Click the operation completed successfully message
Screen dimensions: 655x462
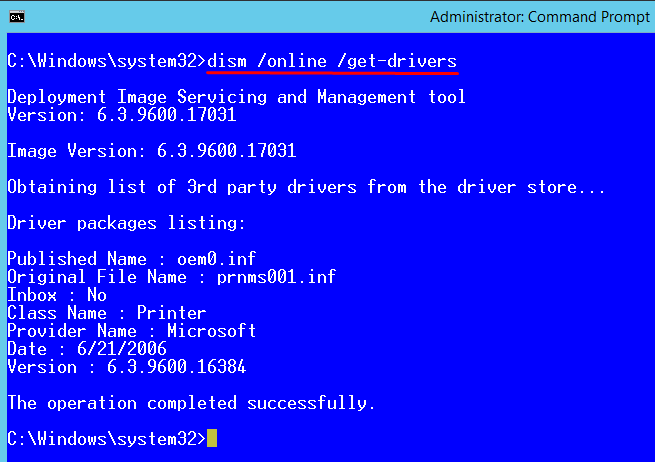(191, 403)
